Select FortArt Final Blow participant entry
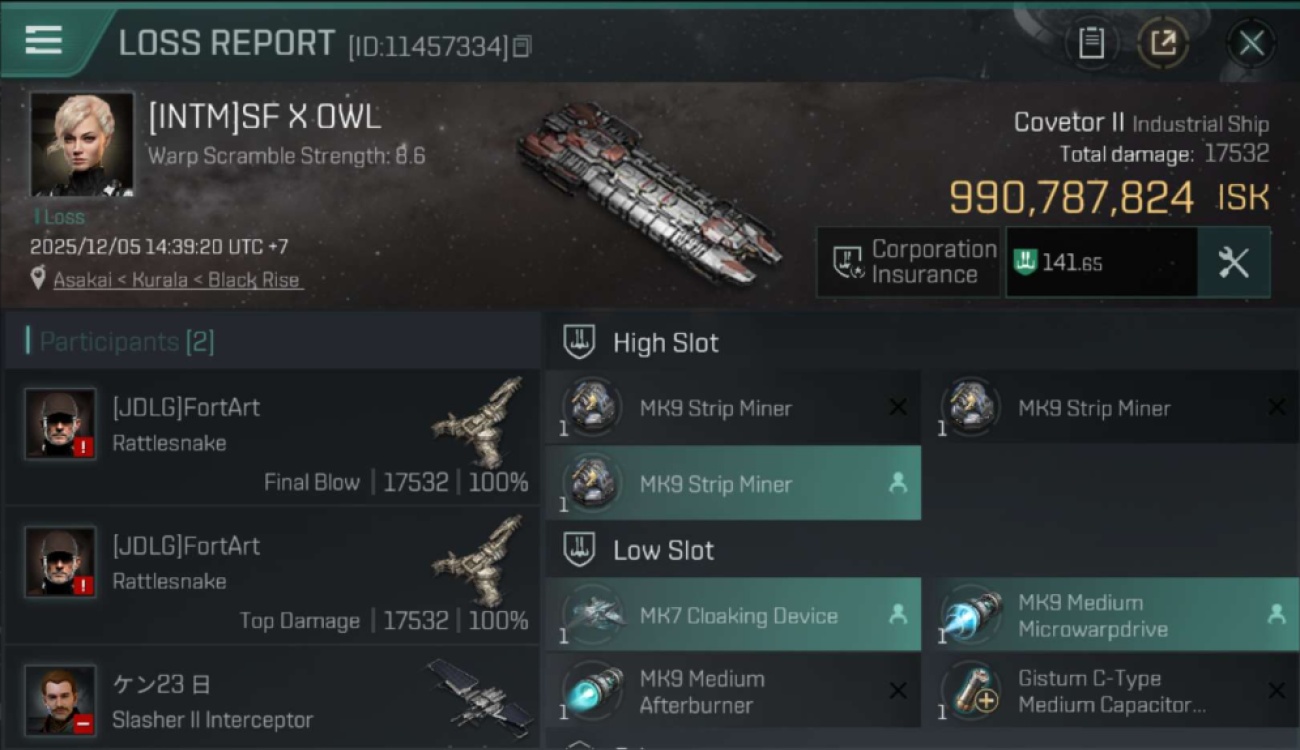The height and width of the screenshot is (750, 1300). pyautogui.click(x=272, y=438)
